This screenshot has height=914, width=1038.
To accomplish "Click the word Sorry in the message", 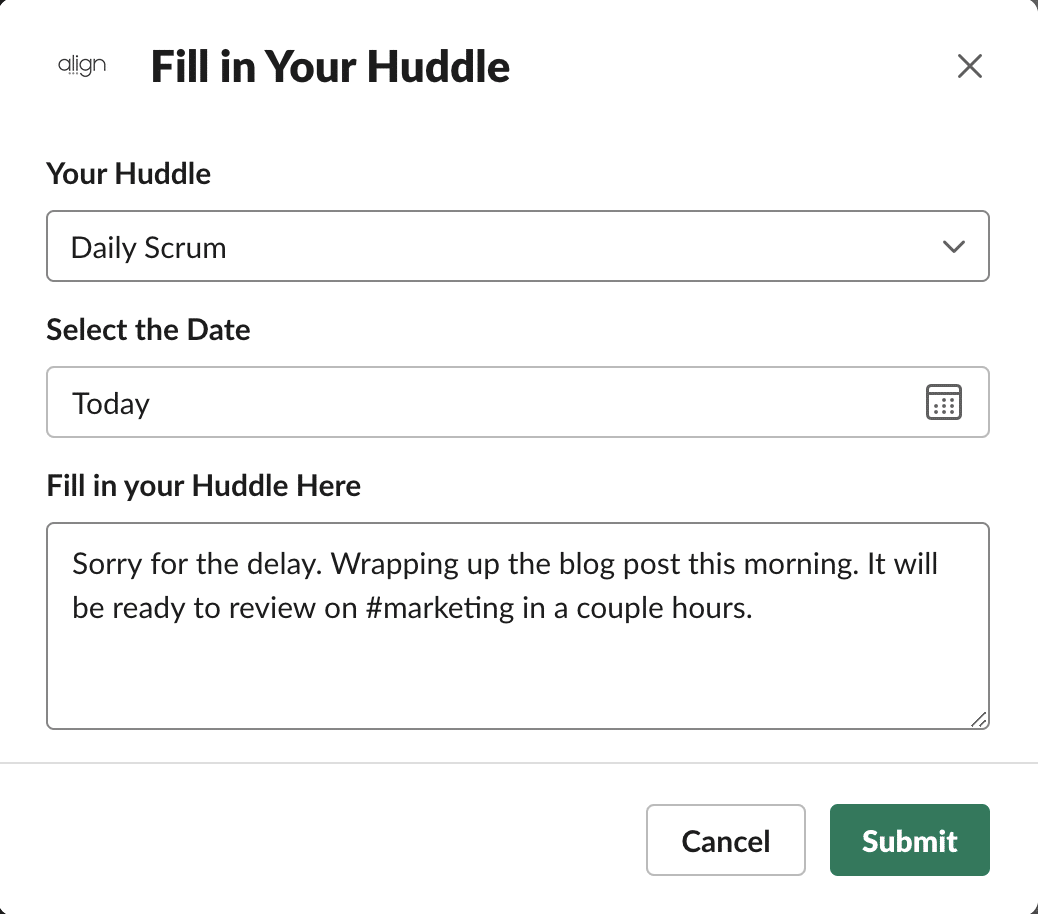I will click(x=108, y=564).
